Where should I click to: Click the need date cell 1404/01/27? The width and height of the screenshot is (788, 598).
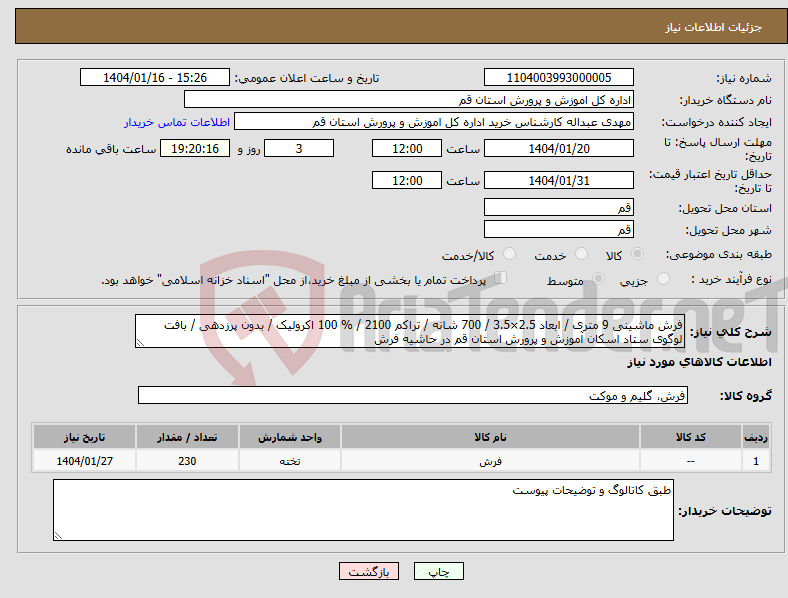coord(84,460)
